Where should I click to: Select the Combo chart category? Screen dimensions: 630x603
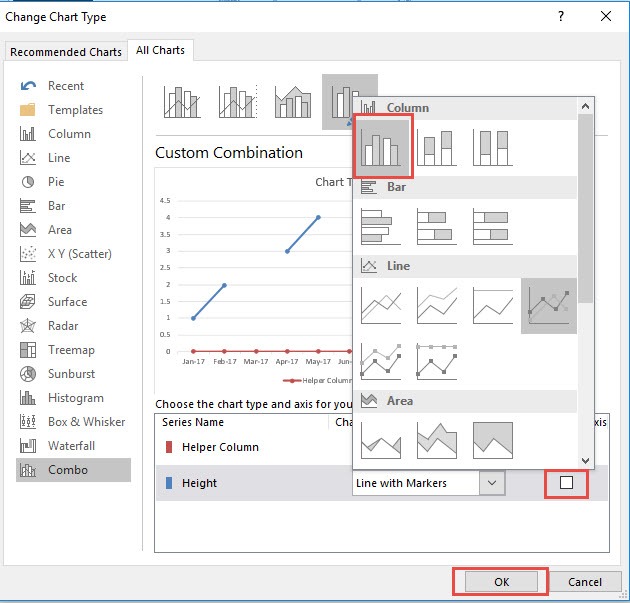click(x=73, y=470)
